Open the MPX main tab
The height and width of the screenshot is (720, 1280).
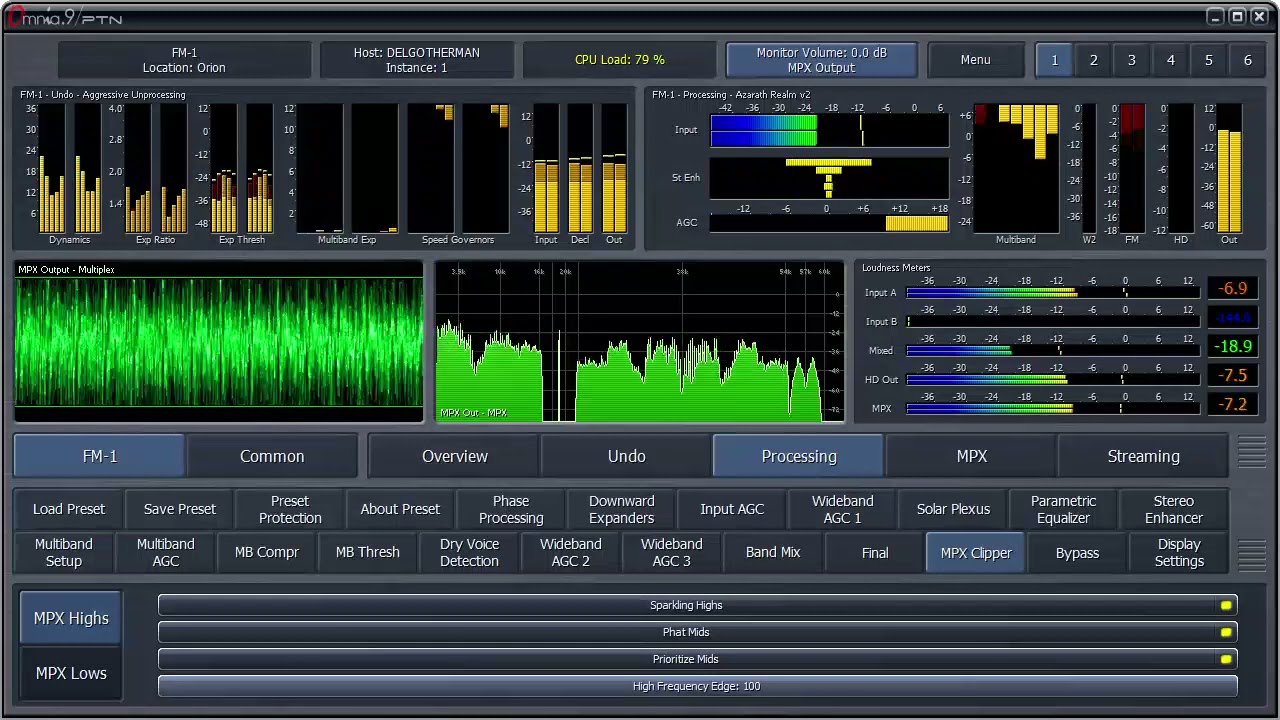click(971, 456)
